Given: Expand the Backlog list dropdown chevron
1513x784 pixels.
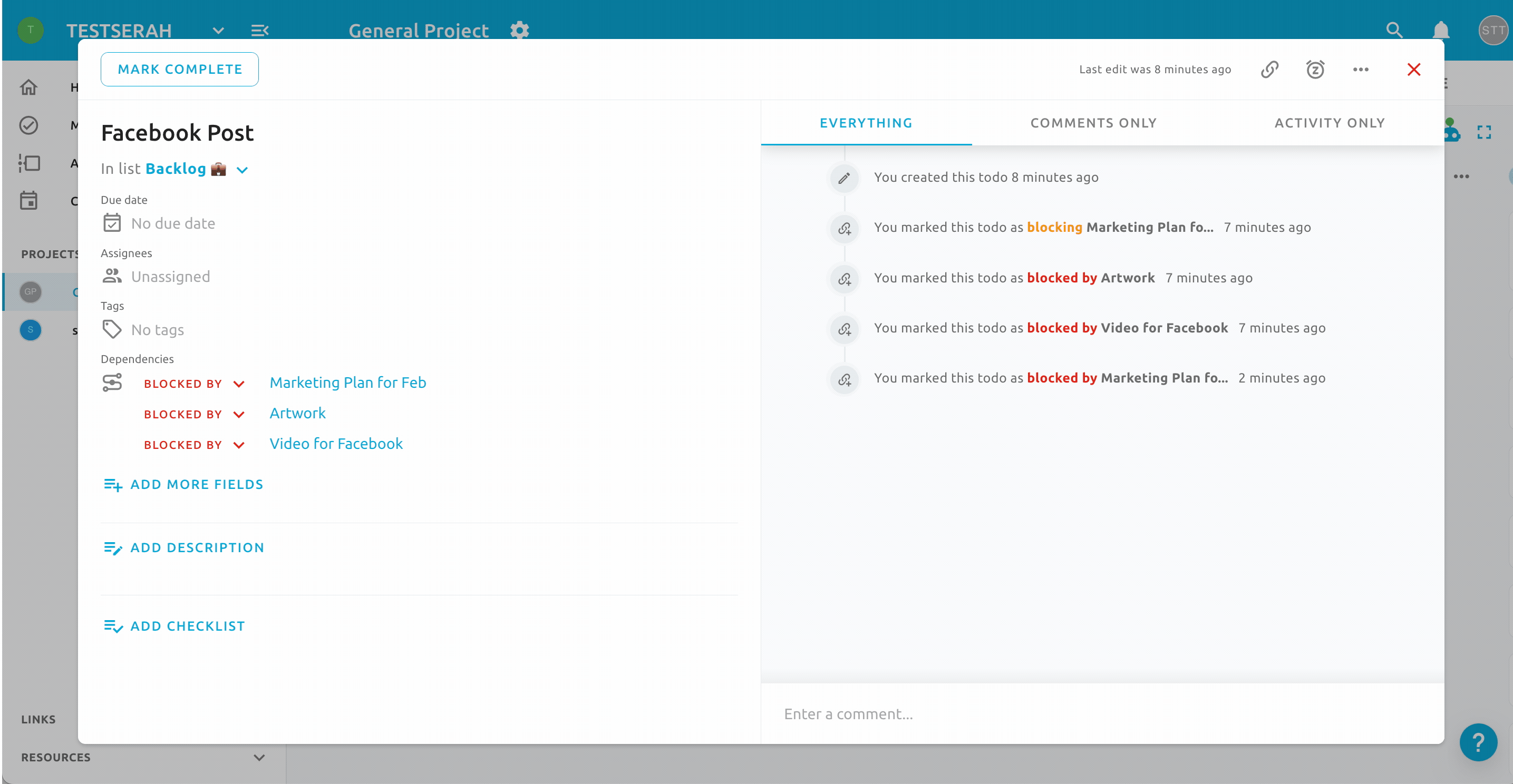Looking at the screenshot, I should [x=242, y=170].
